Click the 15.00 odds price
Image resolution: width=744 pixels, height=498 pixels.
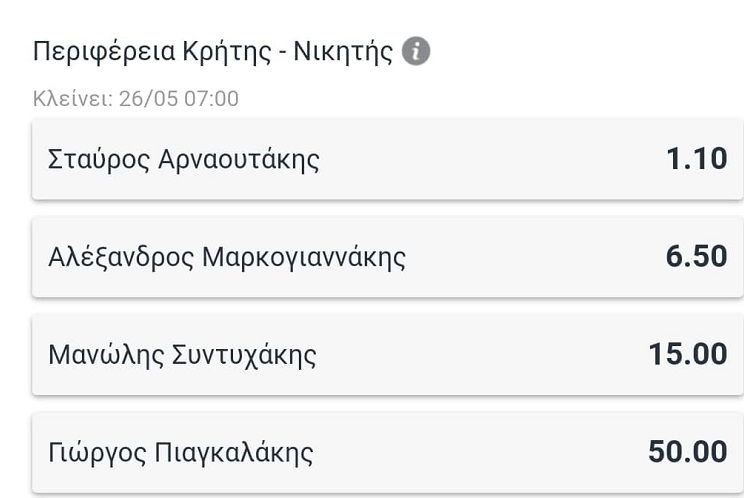click(688, 354)
